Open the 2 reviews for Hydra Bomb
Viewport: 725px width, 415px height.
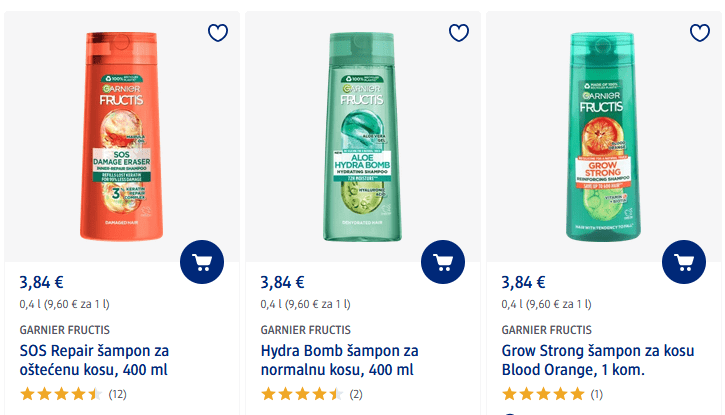click(x=355, y=394)
